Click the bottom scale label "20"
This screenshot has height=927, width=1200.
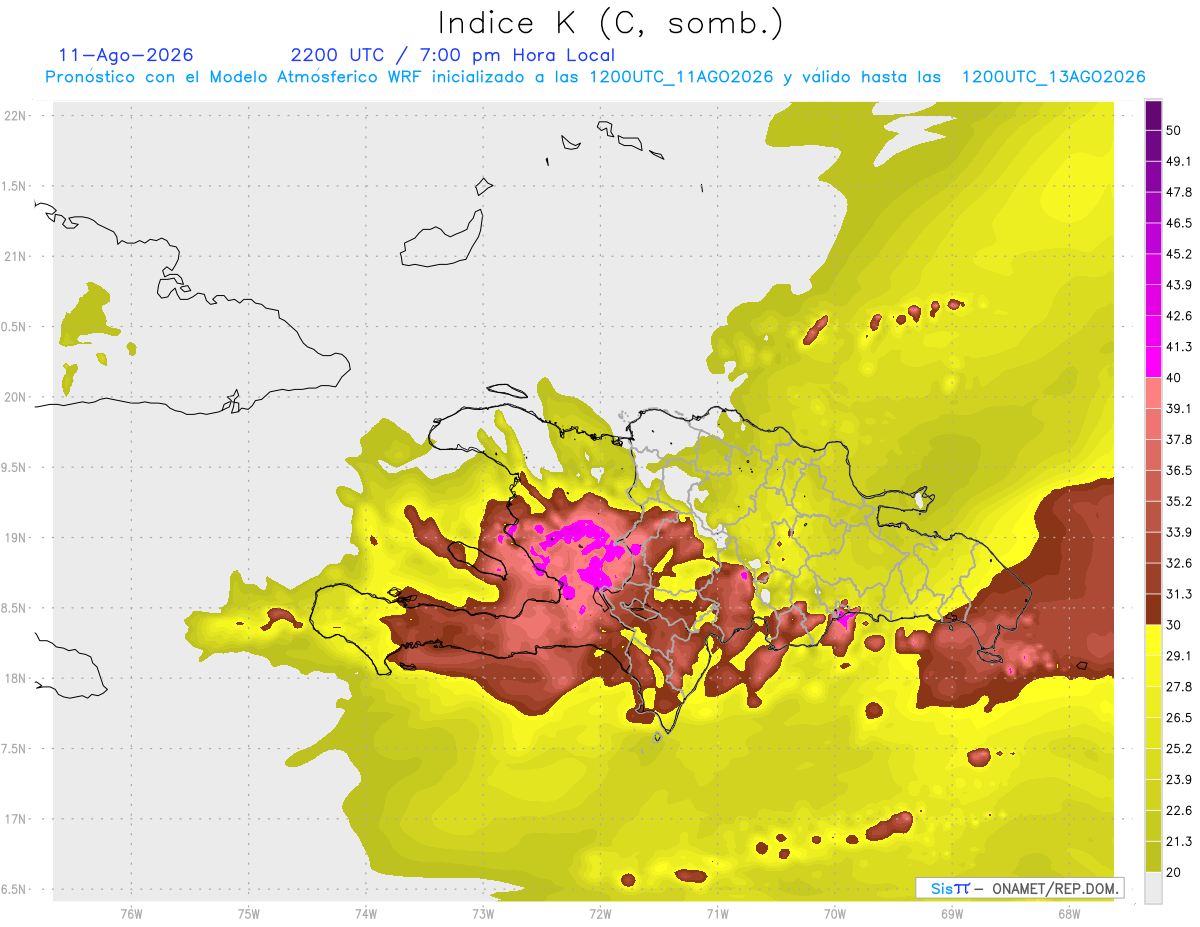tap(1175, 872)
